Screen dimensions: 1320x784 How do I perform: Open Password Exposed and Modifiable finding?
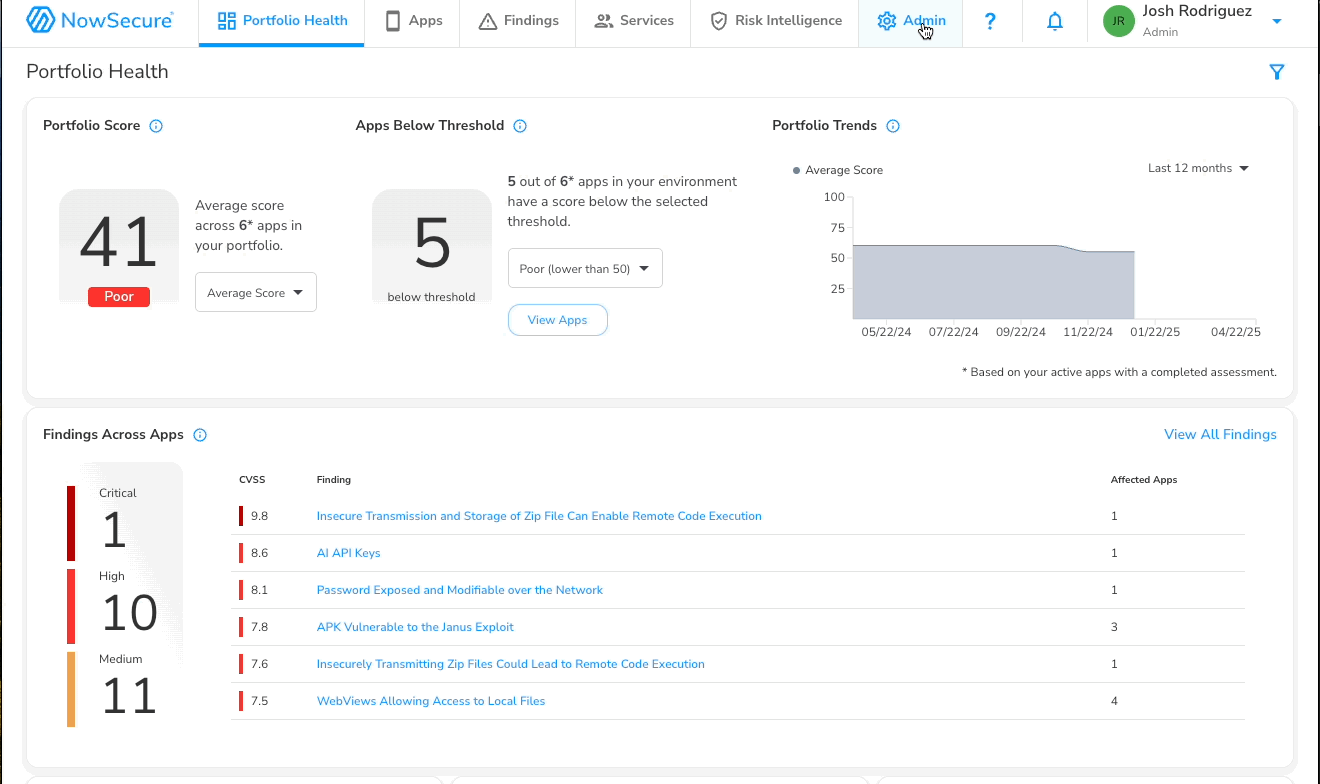click(x=460, y=590)
